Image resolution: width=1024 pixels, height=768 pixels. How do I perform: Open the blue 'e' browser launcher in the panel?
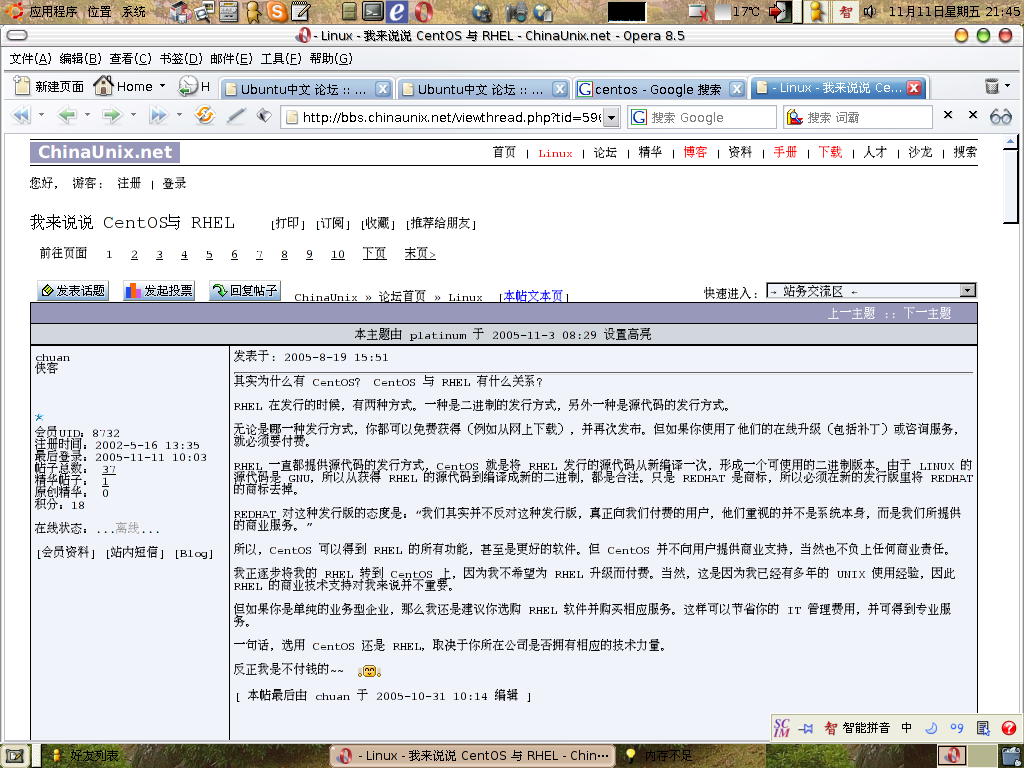point(397,11)
